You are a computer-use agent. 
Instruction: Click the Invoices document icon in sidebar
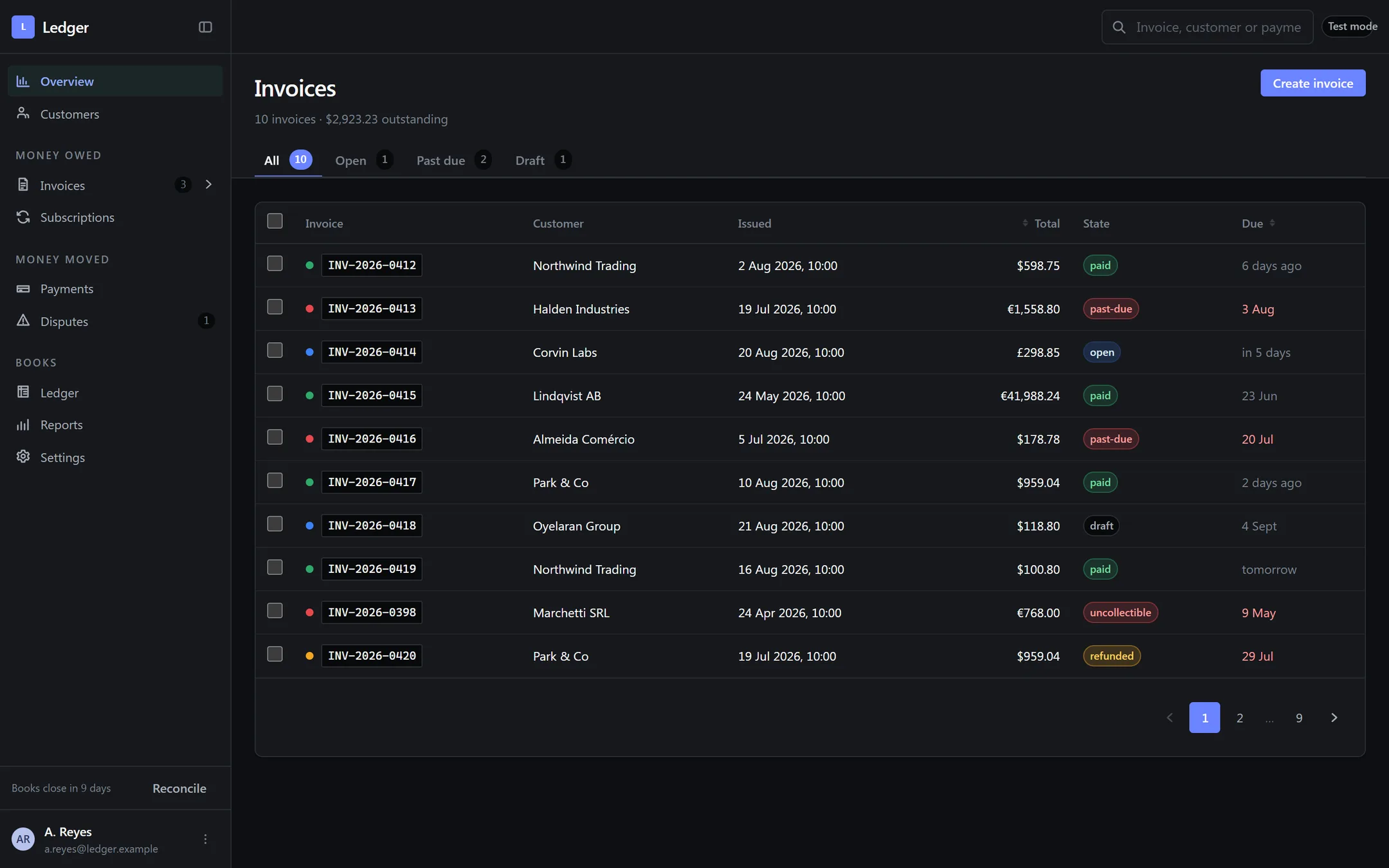coord(23,185)
